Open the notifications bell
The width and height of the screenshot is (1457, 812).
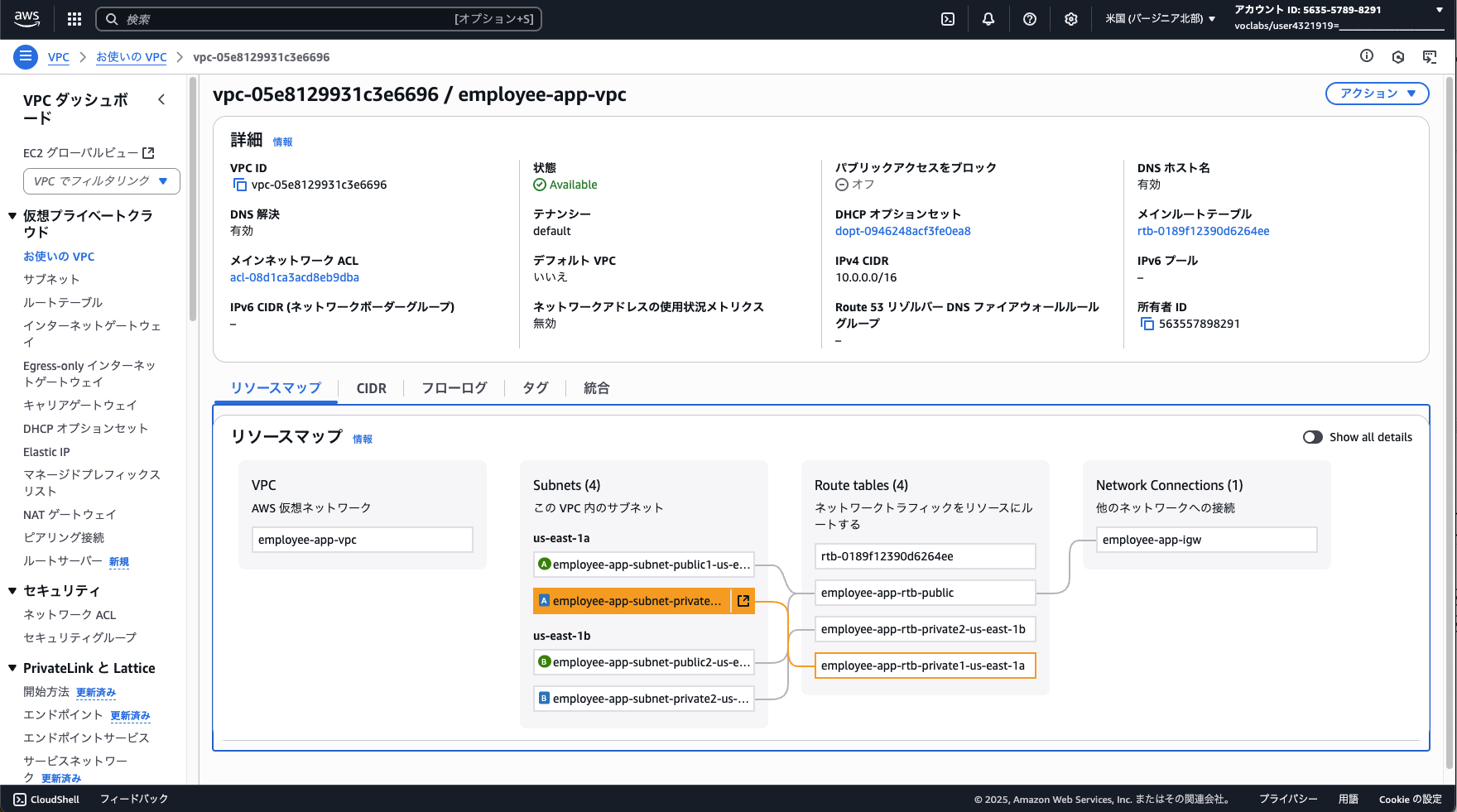[x=988, y=19]
